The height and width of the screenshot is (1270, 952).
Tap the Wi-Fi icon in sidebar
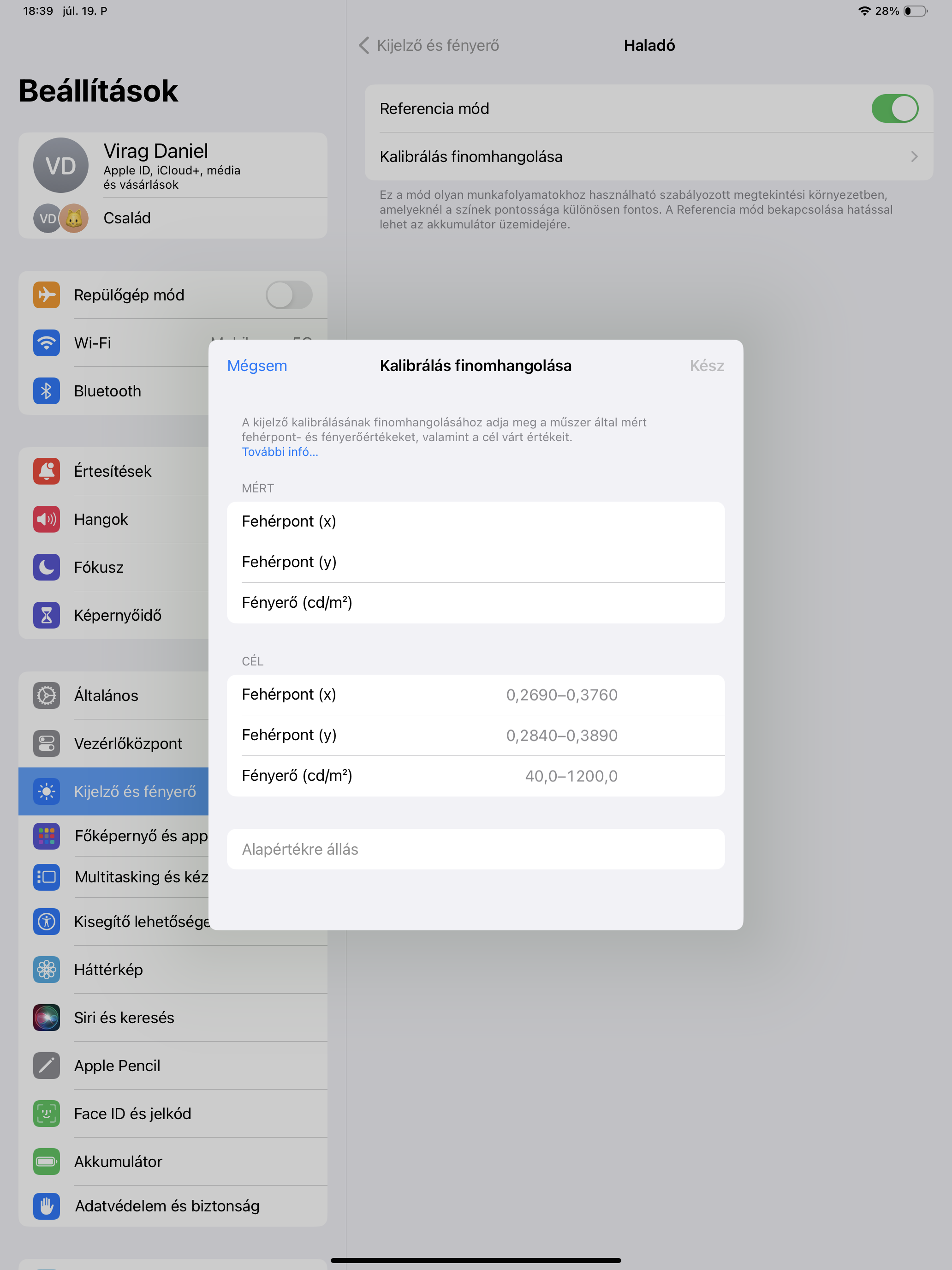(x=47, y=343)
